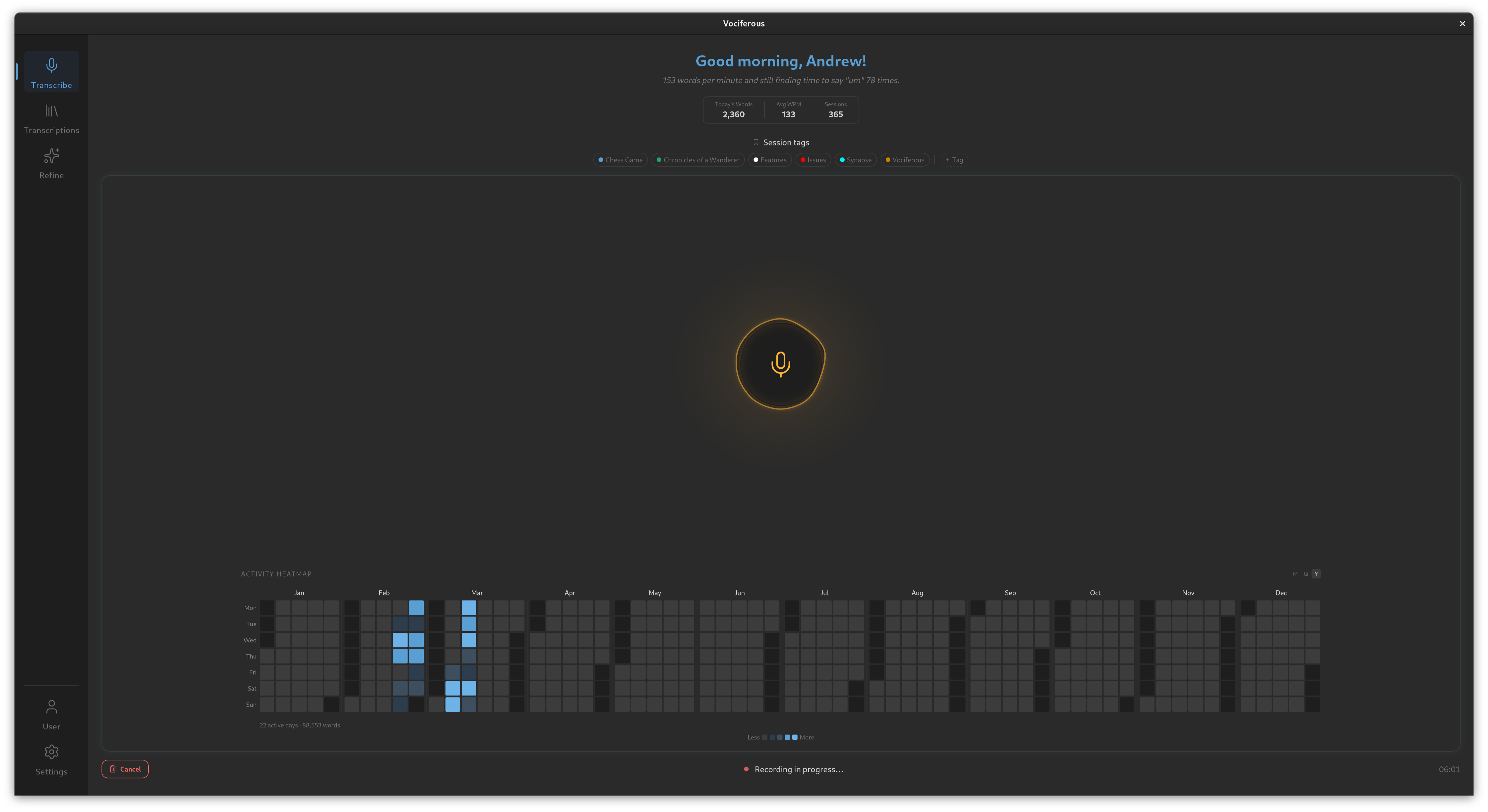Screen dimensions: 1488x812
Task: Select a highlighted Wednesday cell in February
Action: coord(400,640)
